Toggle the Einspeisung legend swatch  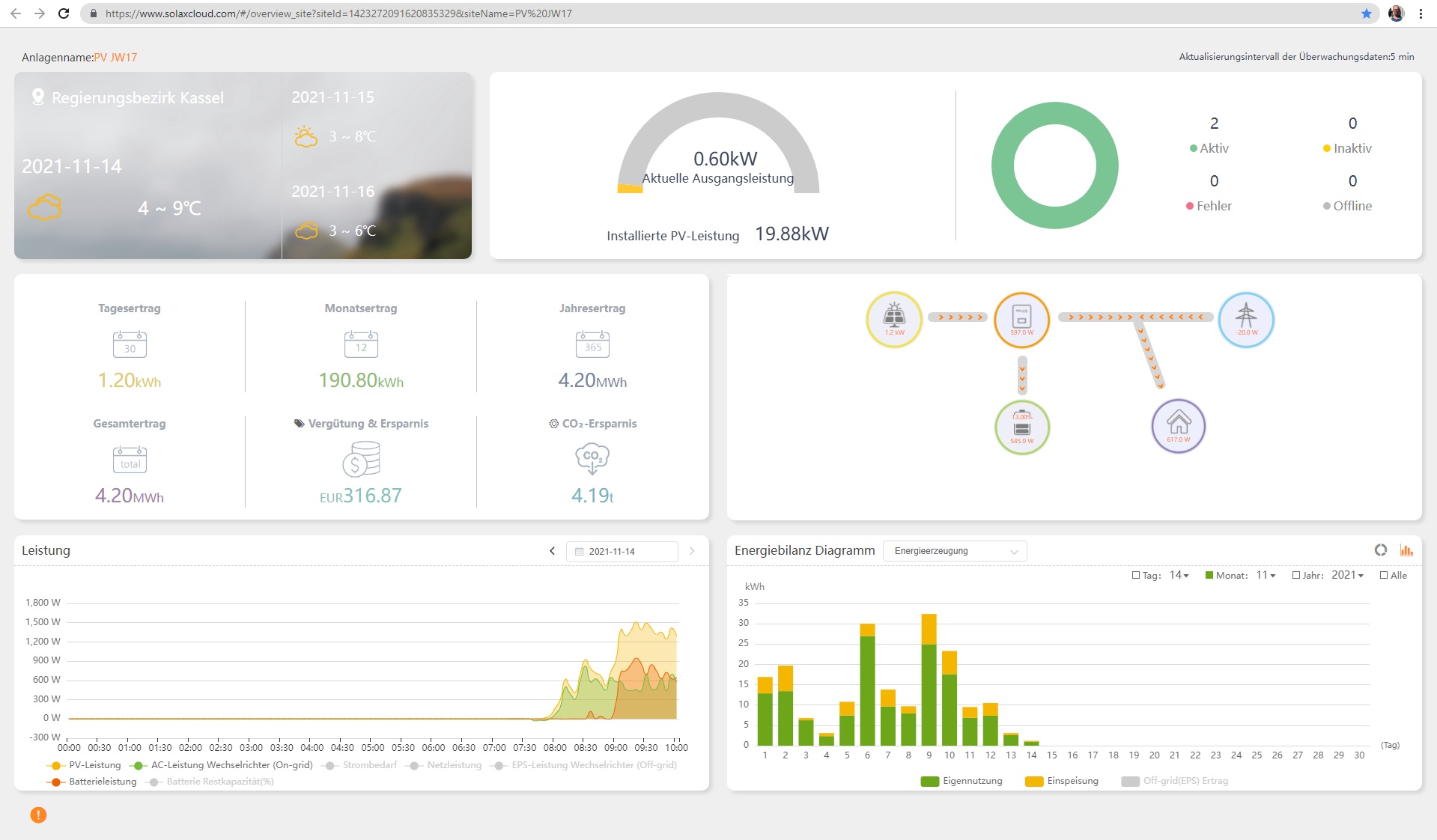tap(1034, 781)
